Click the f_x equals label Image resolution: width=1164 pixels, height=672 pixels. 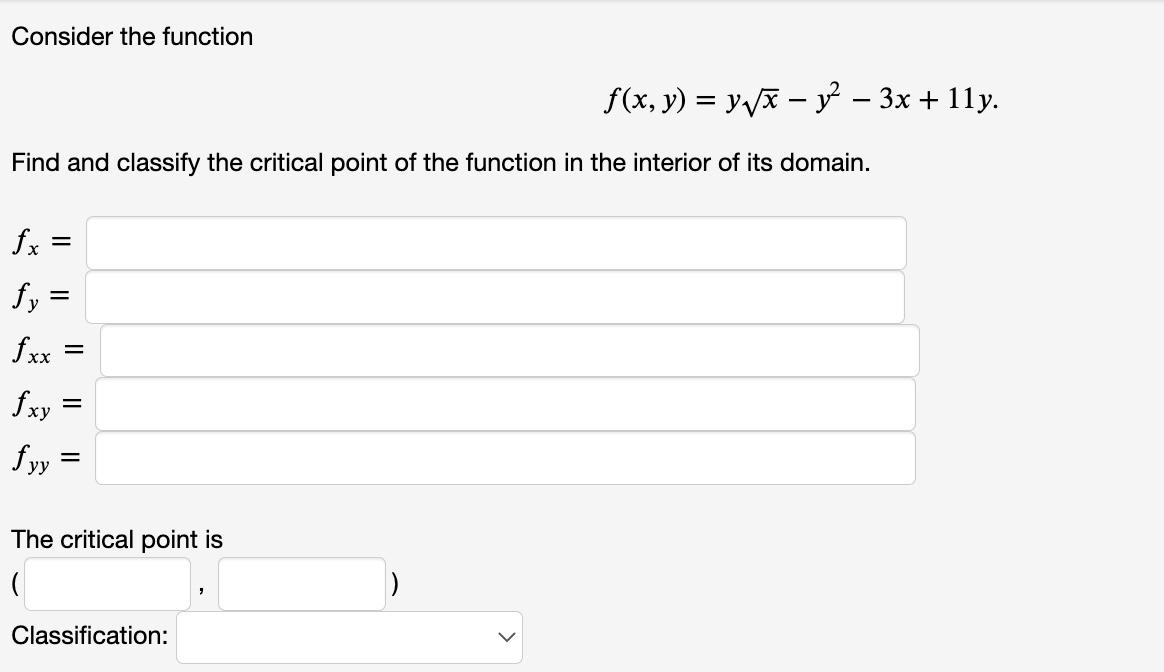click(x=42, y=242)
